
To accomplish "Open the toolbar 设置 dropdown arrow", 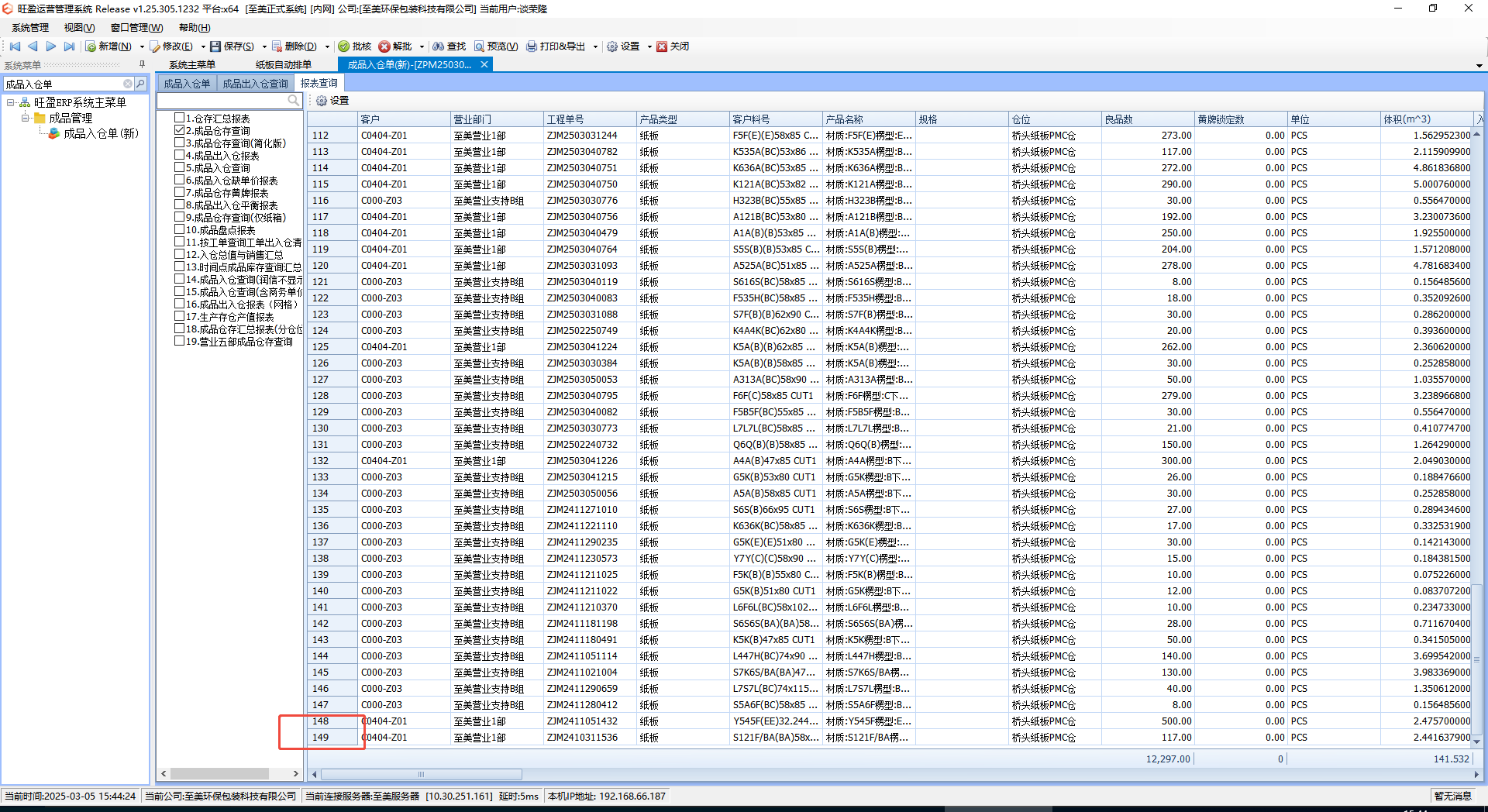I will 649,46.
